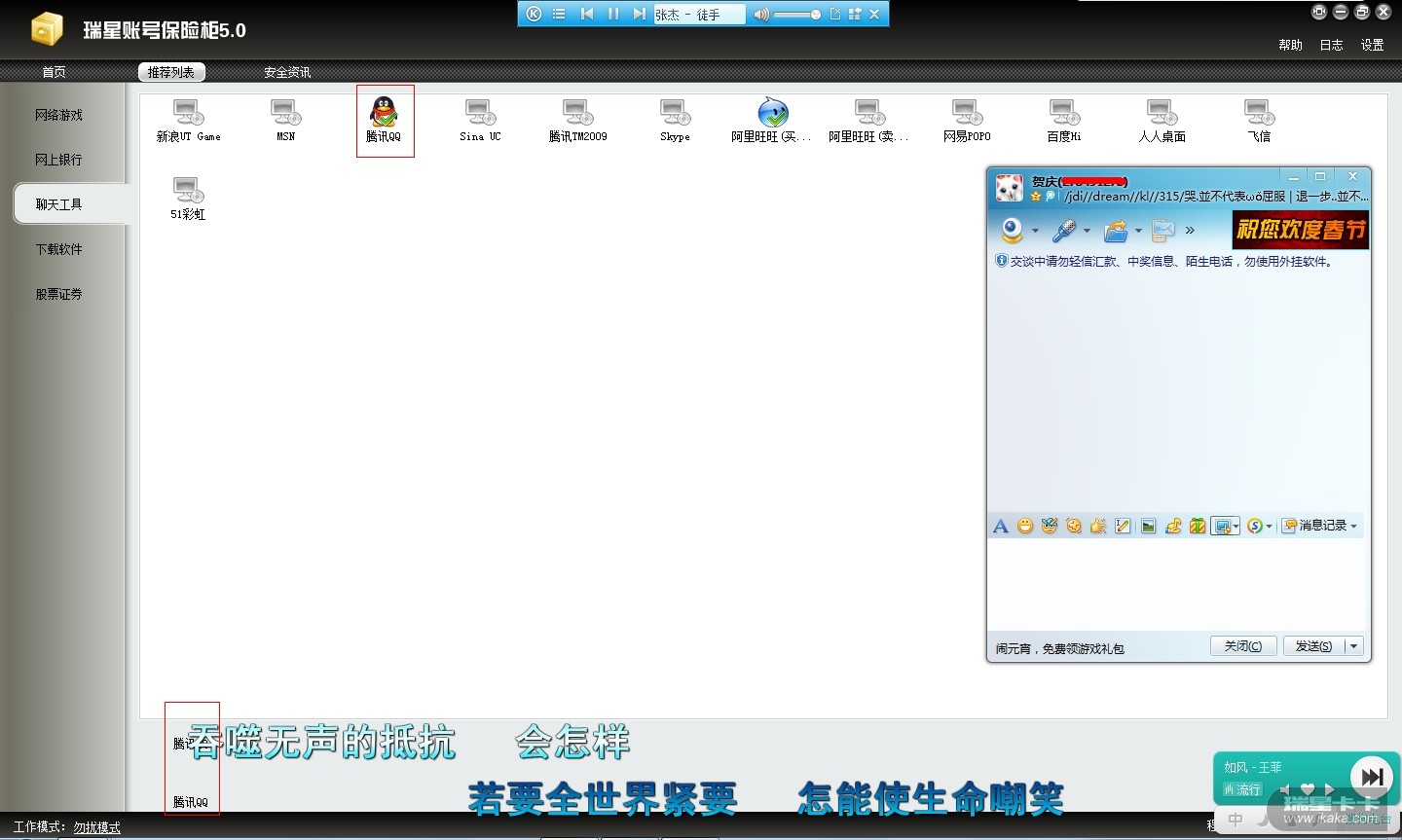
Task: Click the contact avatar in QQ chat
Action: tap(1010, 188)
